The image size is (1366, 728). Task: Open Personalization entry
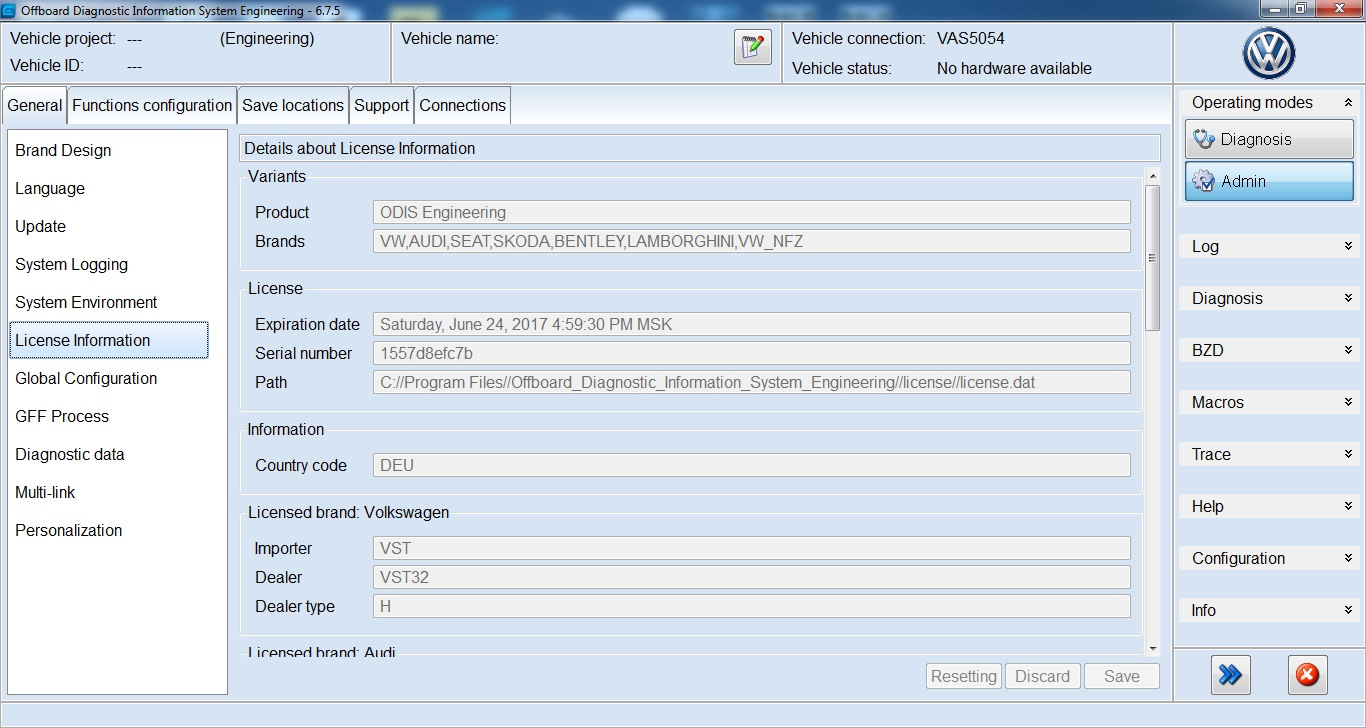pos(108,530)
